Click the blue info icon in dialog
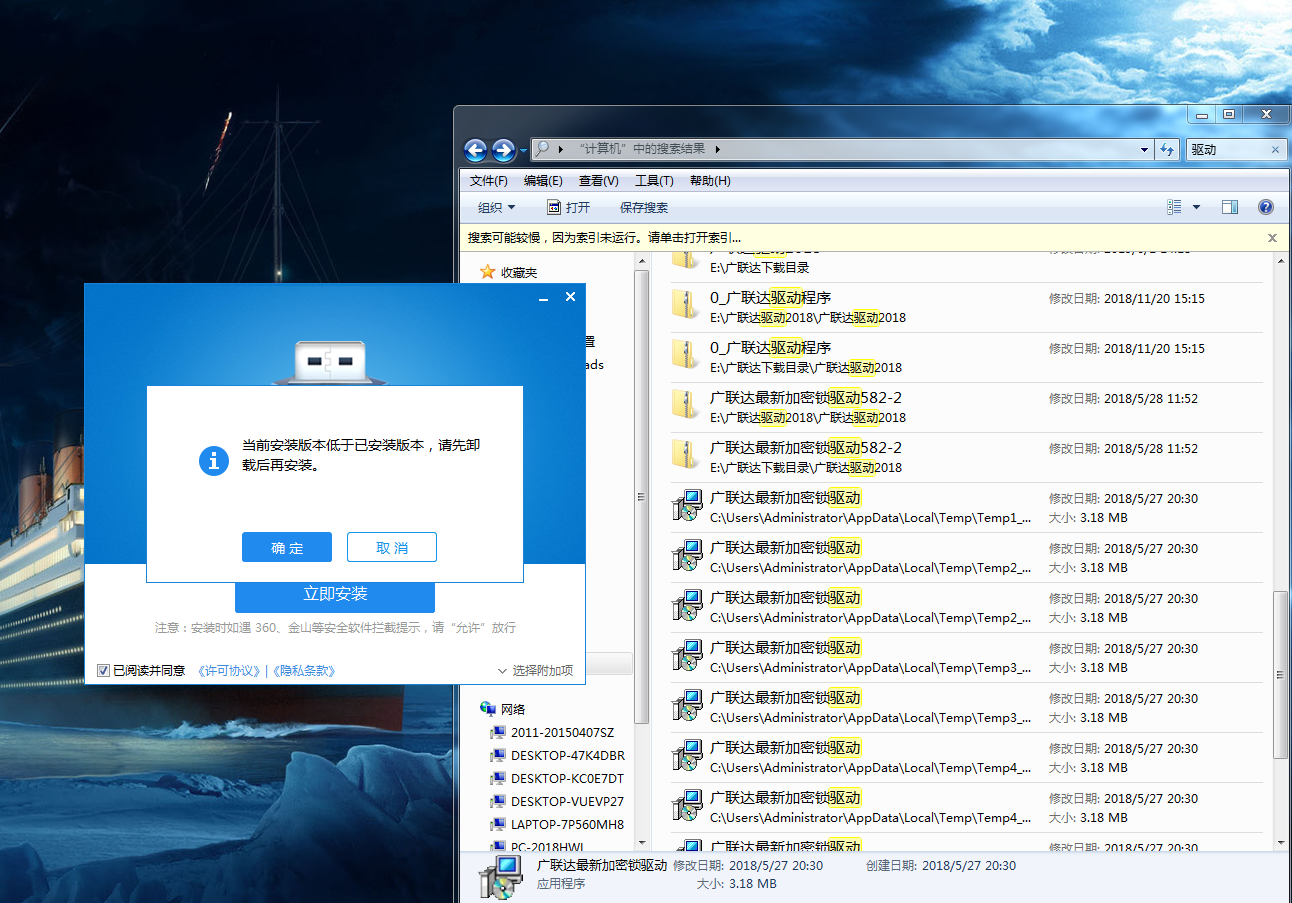Viewport: 1292px width, 903px height. click(214, 460)
